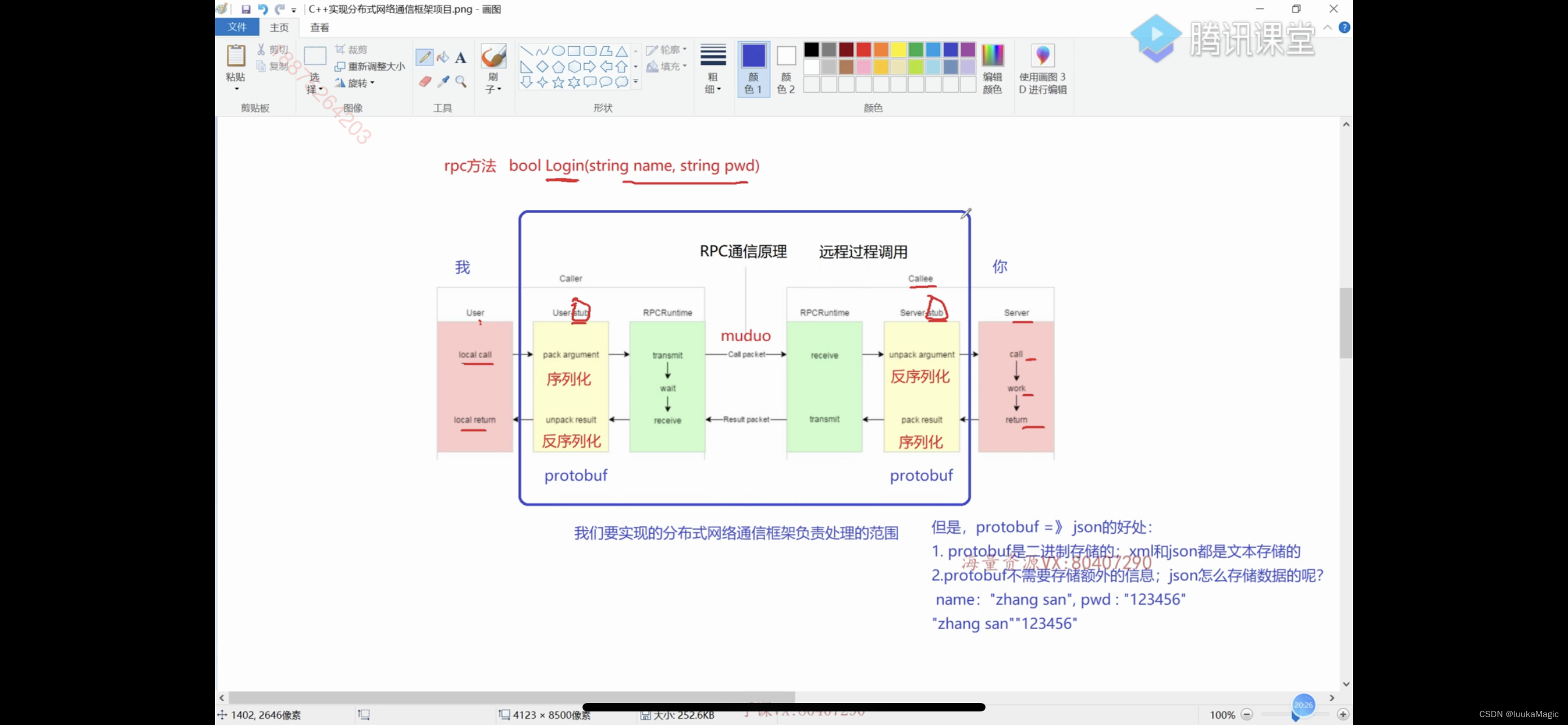Click the Save icon in title bar

pyautogui.click(x=246, y=9)
